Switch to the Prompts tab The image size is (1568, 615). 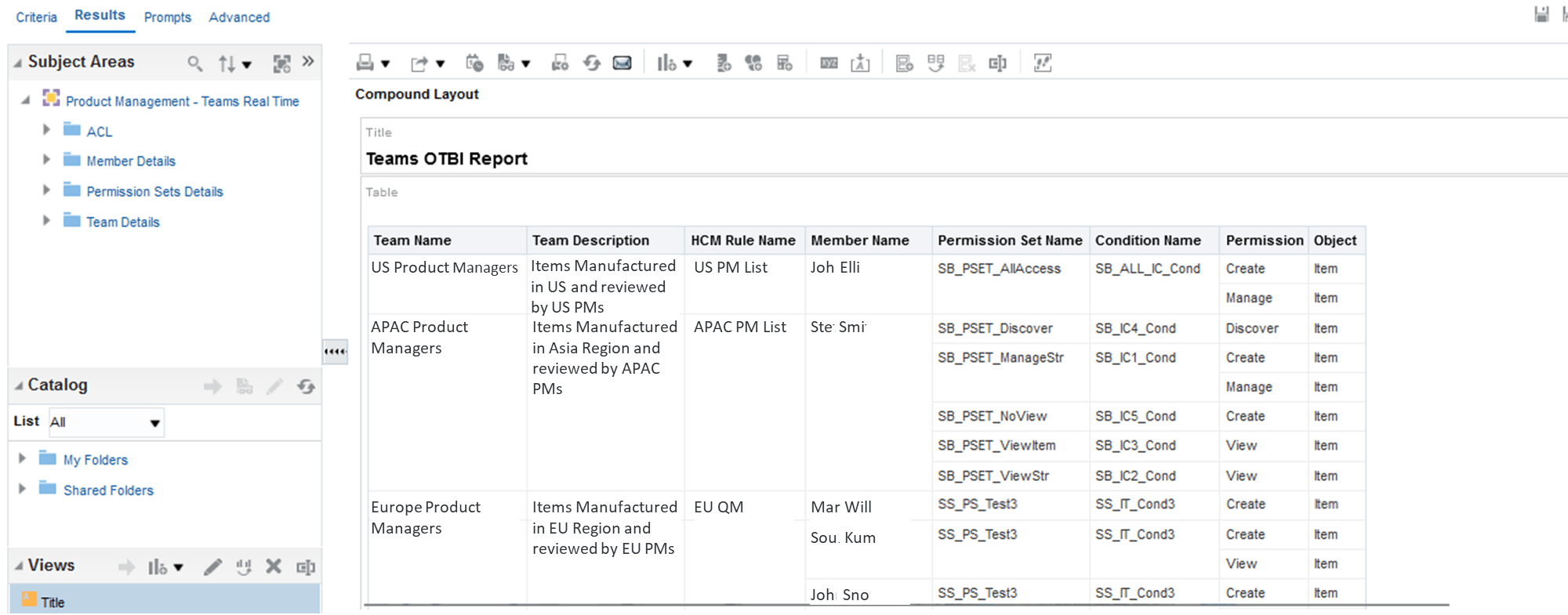tap(167, 17)
